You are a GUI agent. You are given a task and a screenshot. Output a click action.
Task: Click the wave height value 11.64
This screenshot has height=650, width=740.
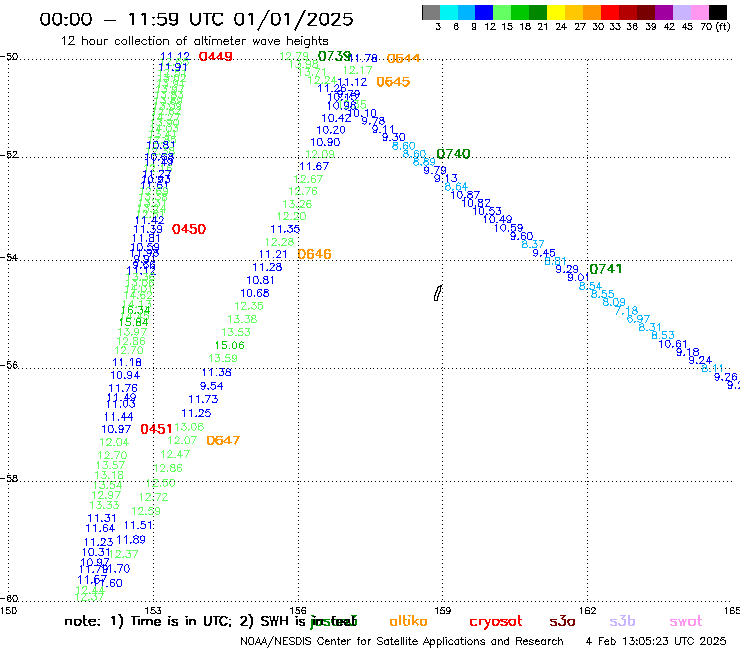tap(101, 528)
